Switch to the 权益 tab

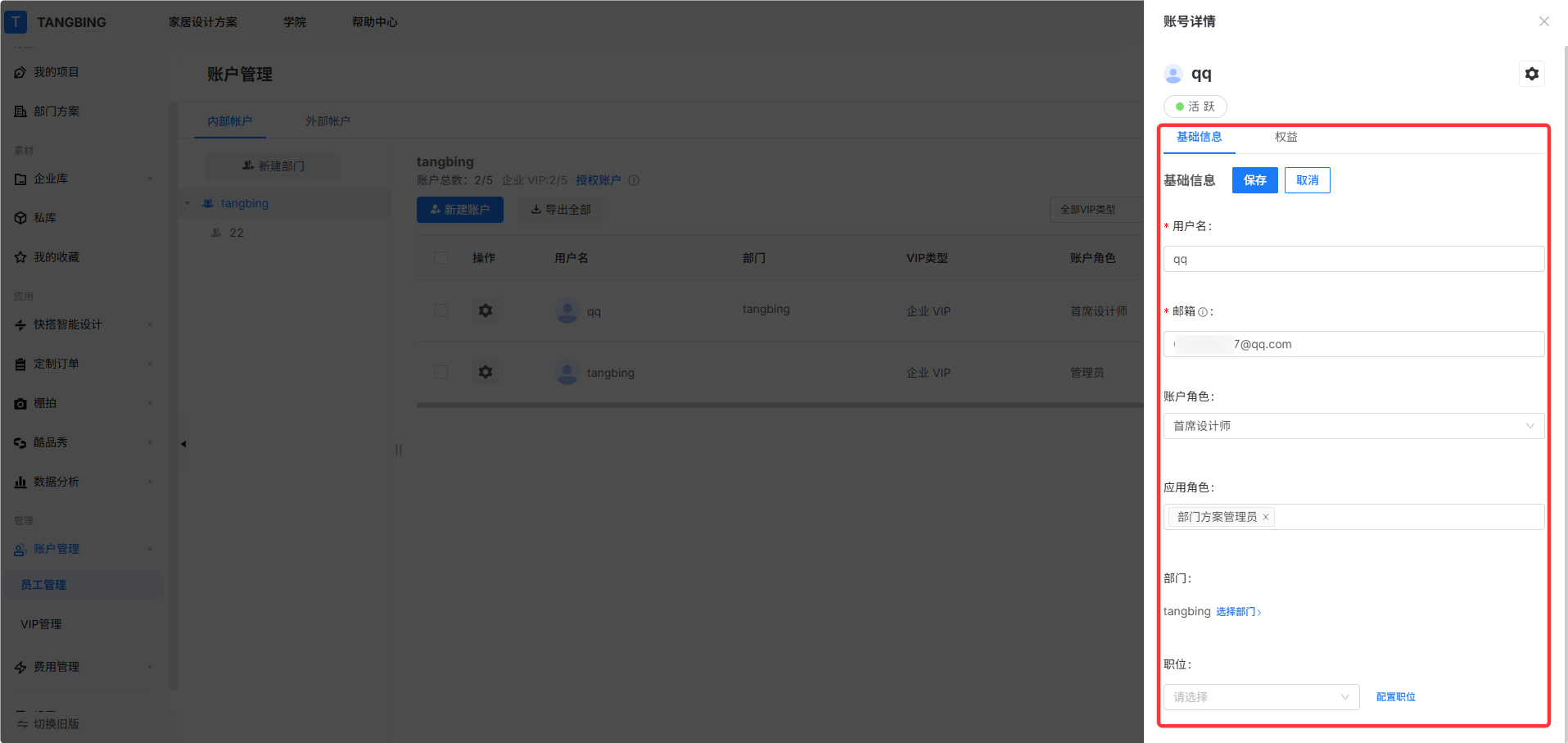pos(1286,137)
